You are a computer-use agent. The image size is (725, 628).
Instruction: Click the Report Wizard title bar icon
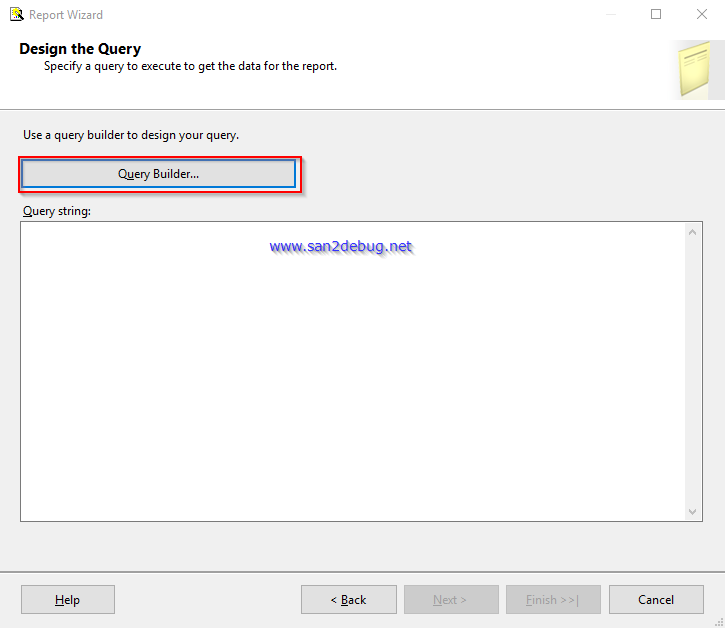tap(17, 14)
